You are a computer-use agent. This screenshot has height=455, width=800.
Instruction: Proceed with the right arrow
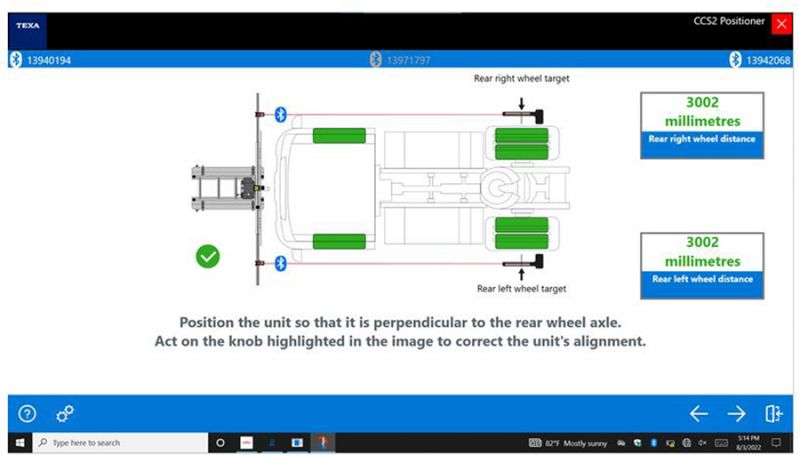(x=736, y=413)
